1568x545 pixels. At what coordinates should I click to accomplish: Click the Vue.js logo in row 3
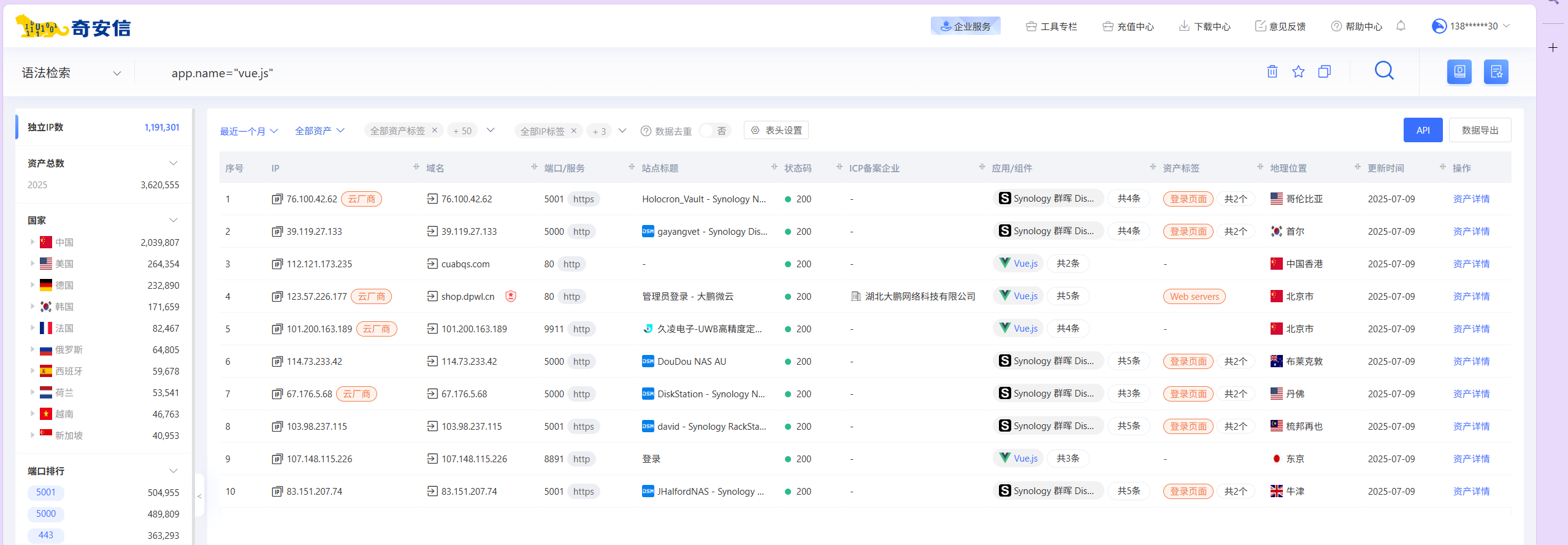click(1004, 263)
